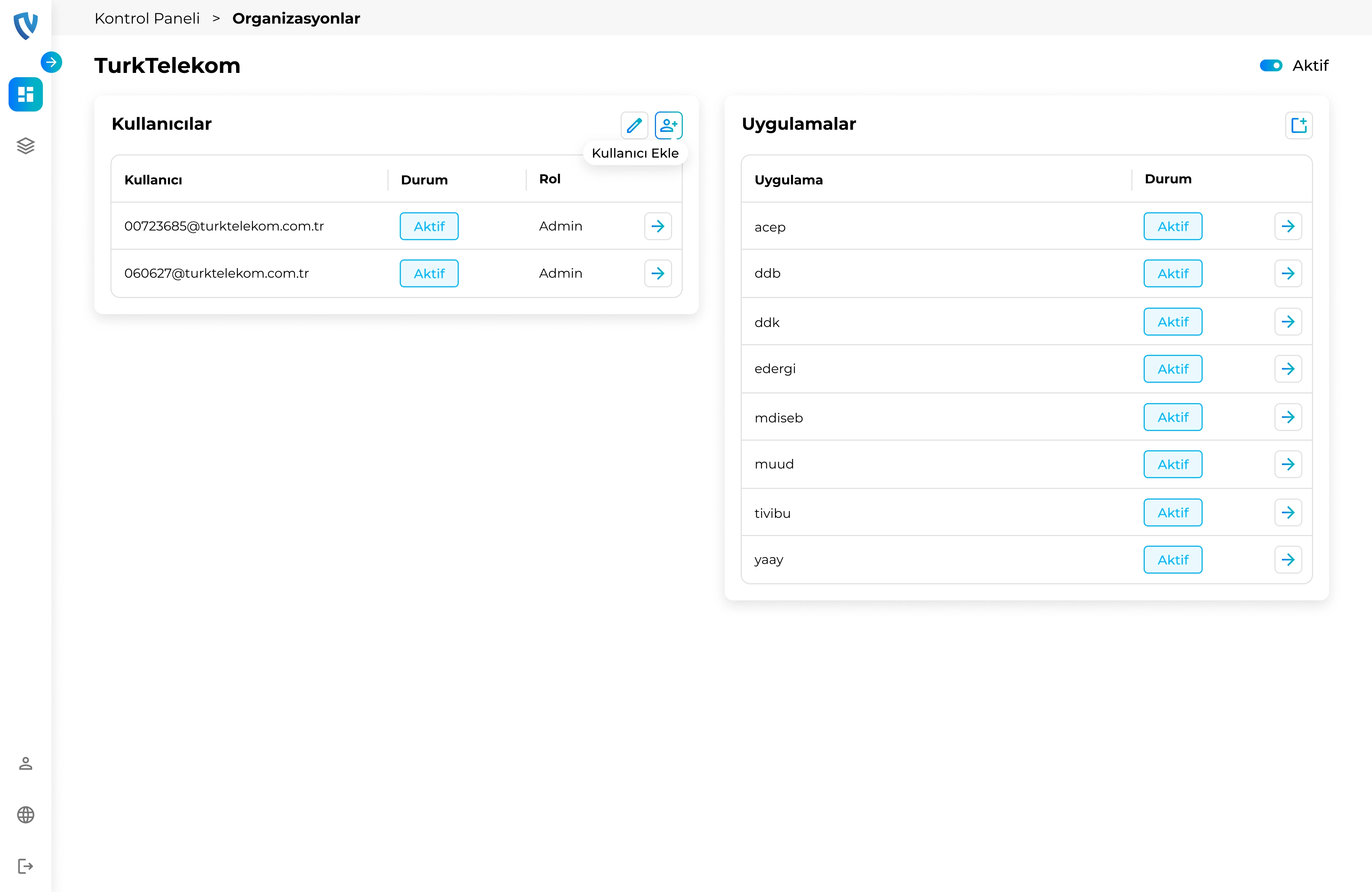Click Admin role of 00723685 user

[x=560, y=226]
